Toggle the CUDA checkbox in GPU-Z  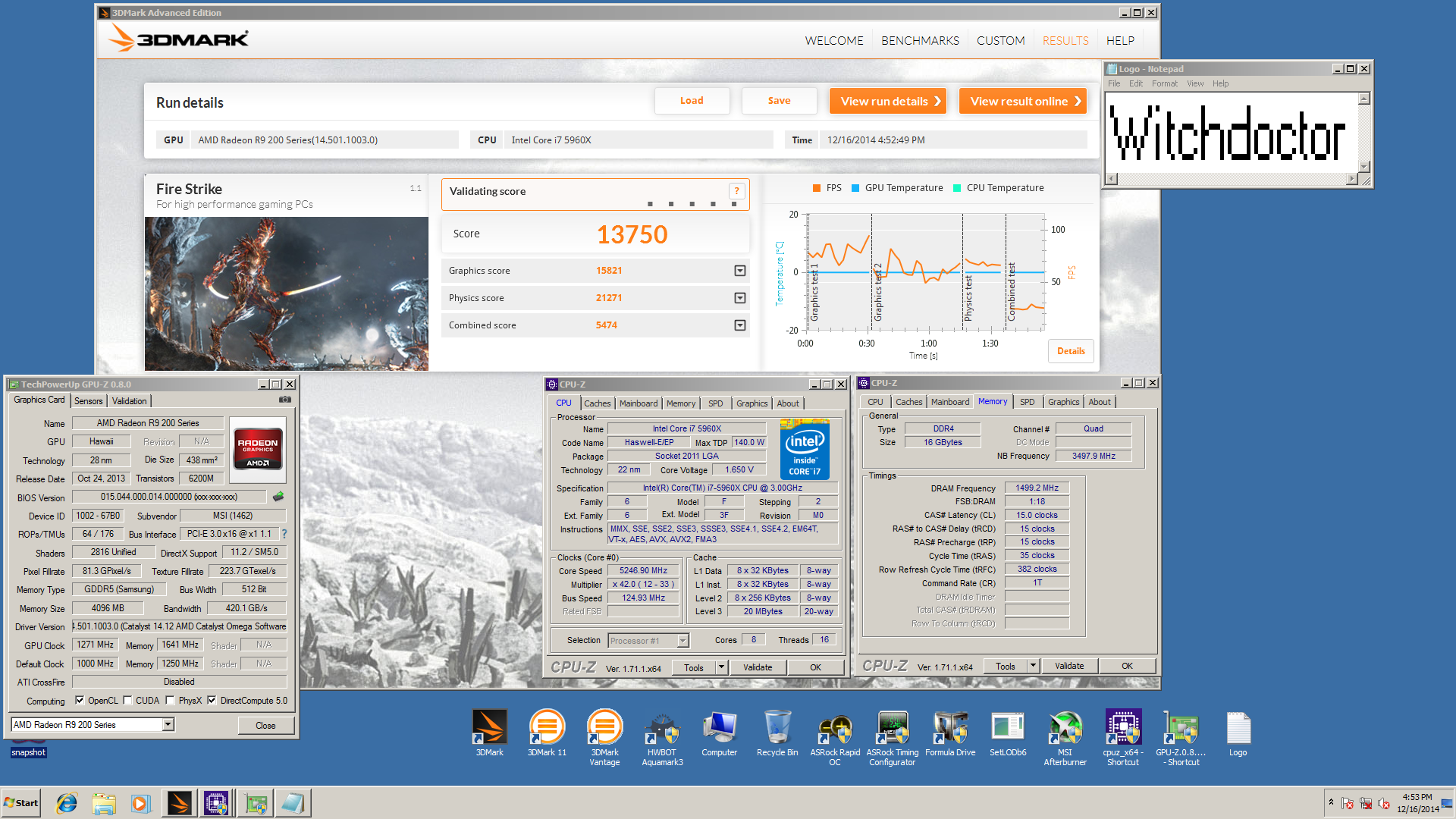coord(127,700)
